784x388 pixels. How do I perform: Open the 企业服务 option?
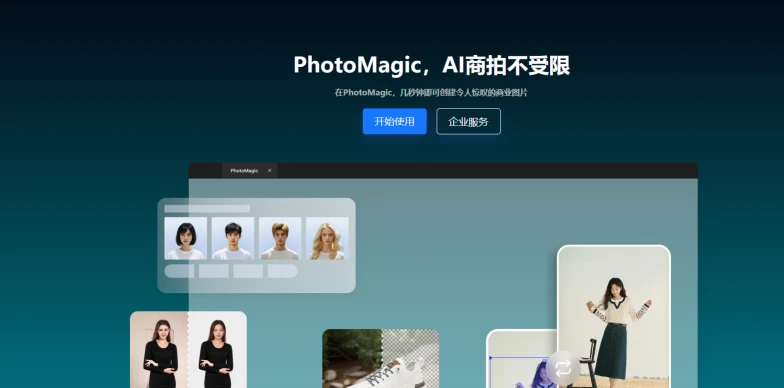click(x=468, y=122)
